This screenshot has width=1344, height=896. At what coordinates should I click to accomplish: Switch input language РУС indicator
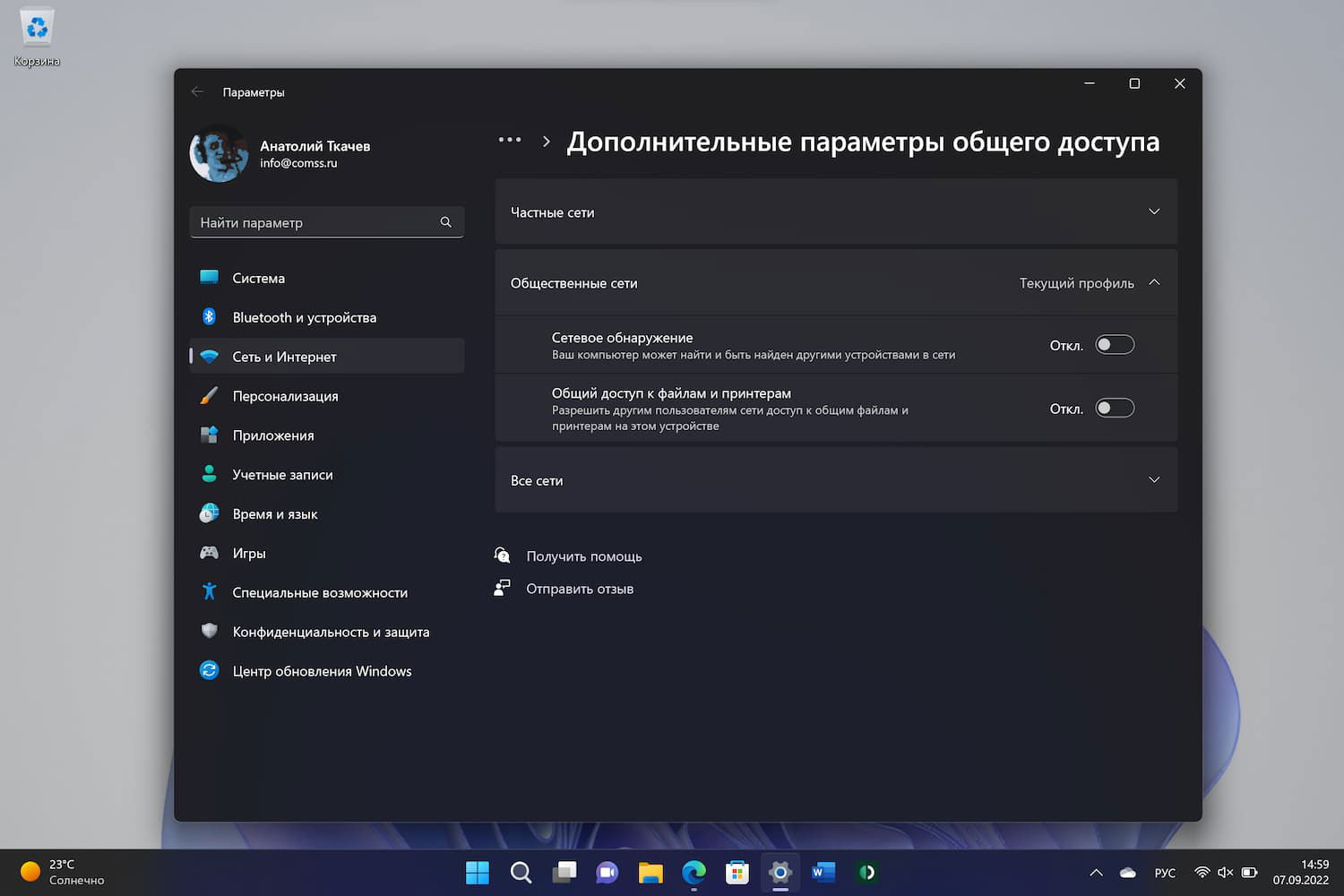tap(1165, 873)
